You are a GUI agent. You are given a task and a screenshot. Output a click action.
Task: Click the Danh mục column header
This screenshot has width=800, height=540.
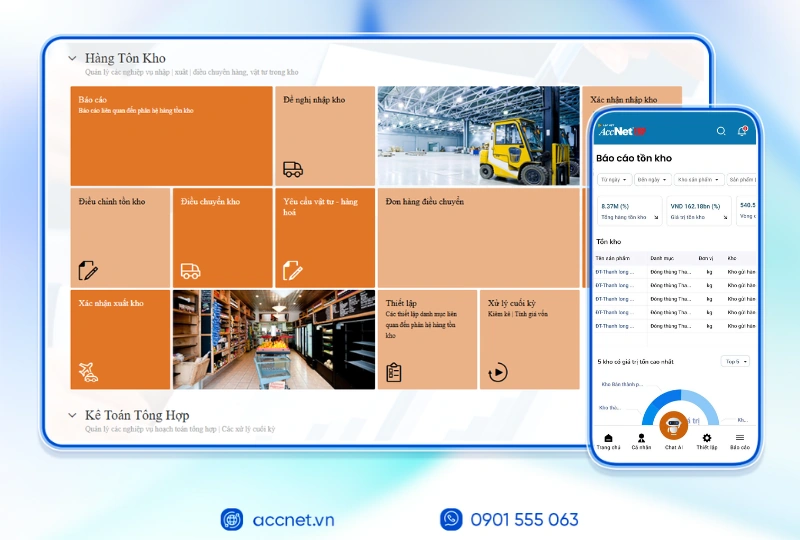pos(662,258)
